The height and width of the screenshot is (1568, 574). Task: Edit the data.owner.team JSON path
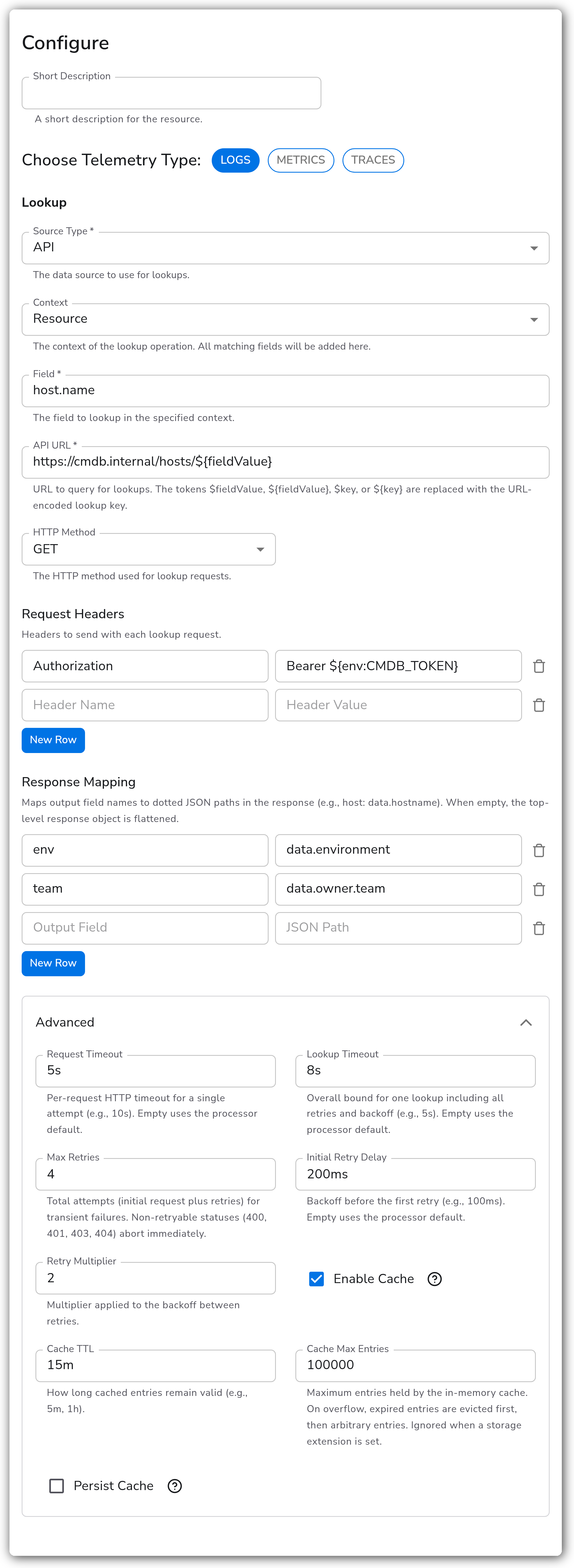click(x=398, y=889)
